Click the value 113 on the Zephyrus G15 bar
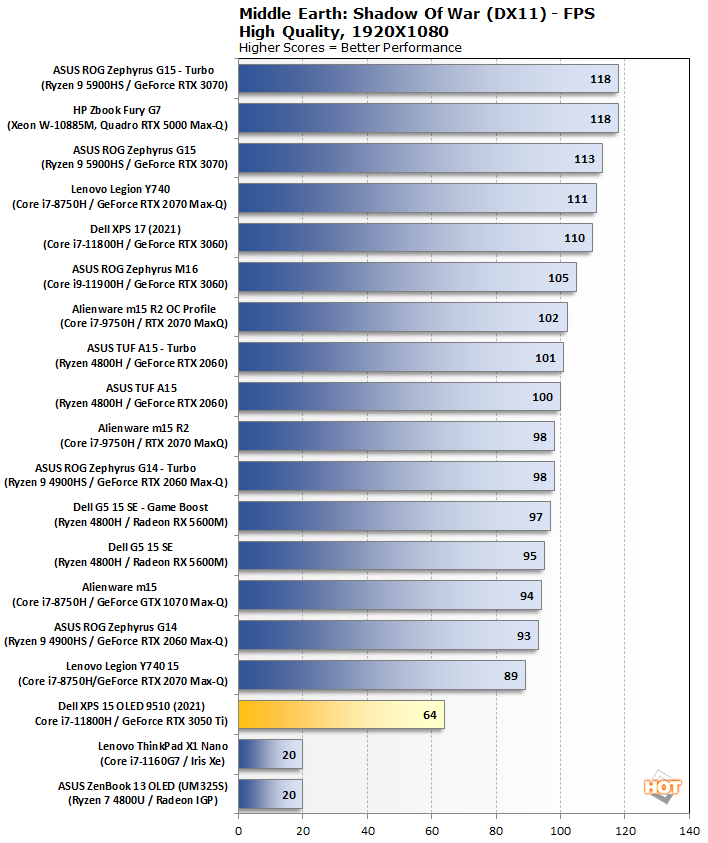Viewport: 708px width, 843px height. (584, 159)
